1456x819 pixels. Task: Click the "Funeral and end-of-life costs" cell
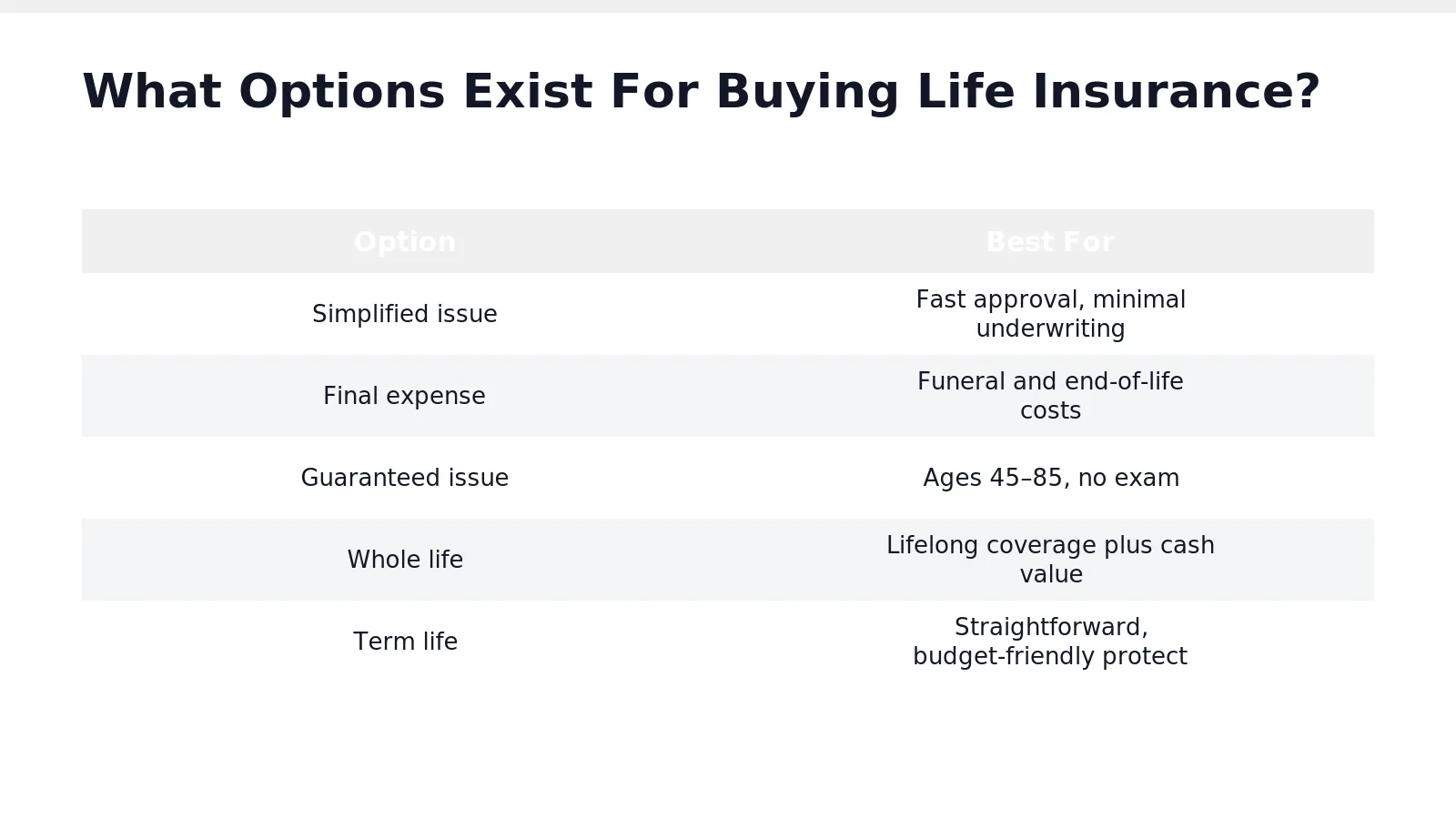(1050, 396)
